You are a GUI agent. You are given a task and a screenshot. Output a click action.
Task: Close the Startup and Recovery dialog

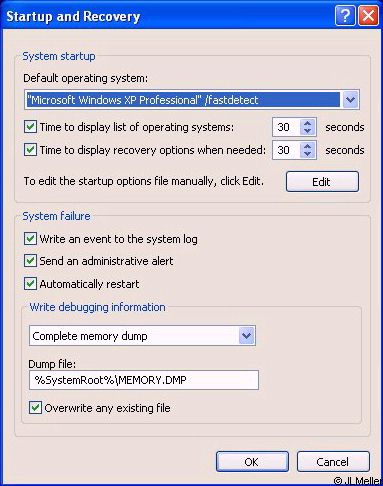[368, 15]
